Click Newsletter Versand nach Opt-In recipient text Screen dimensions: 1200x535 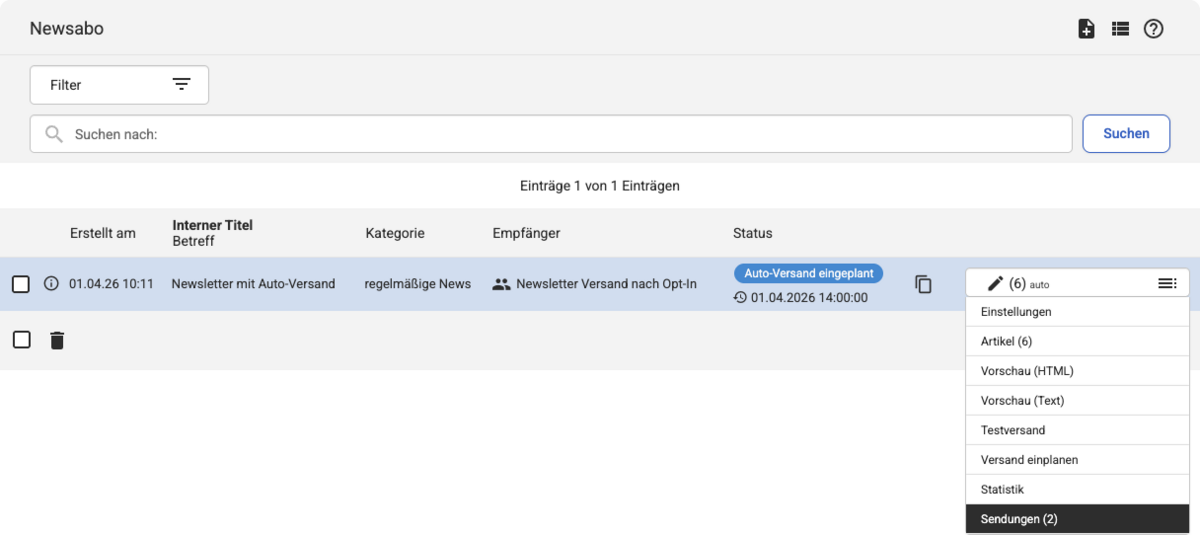click(606, 284)
